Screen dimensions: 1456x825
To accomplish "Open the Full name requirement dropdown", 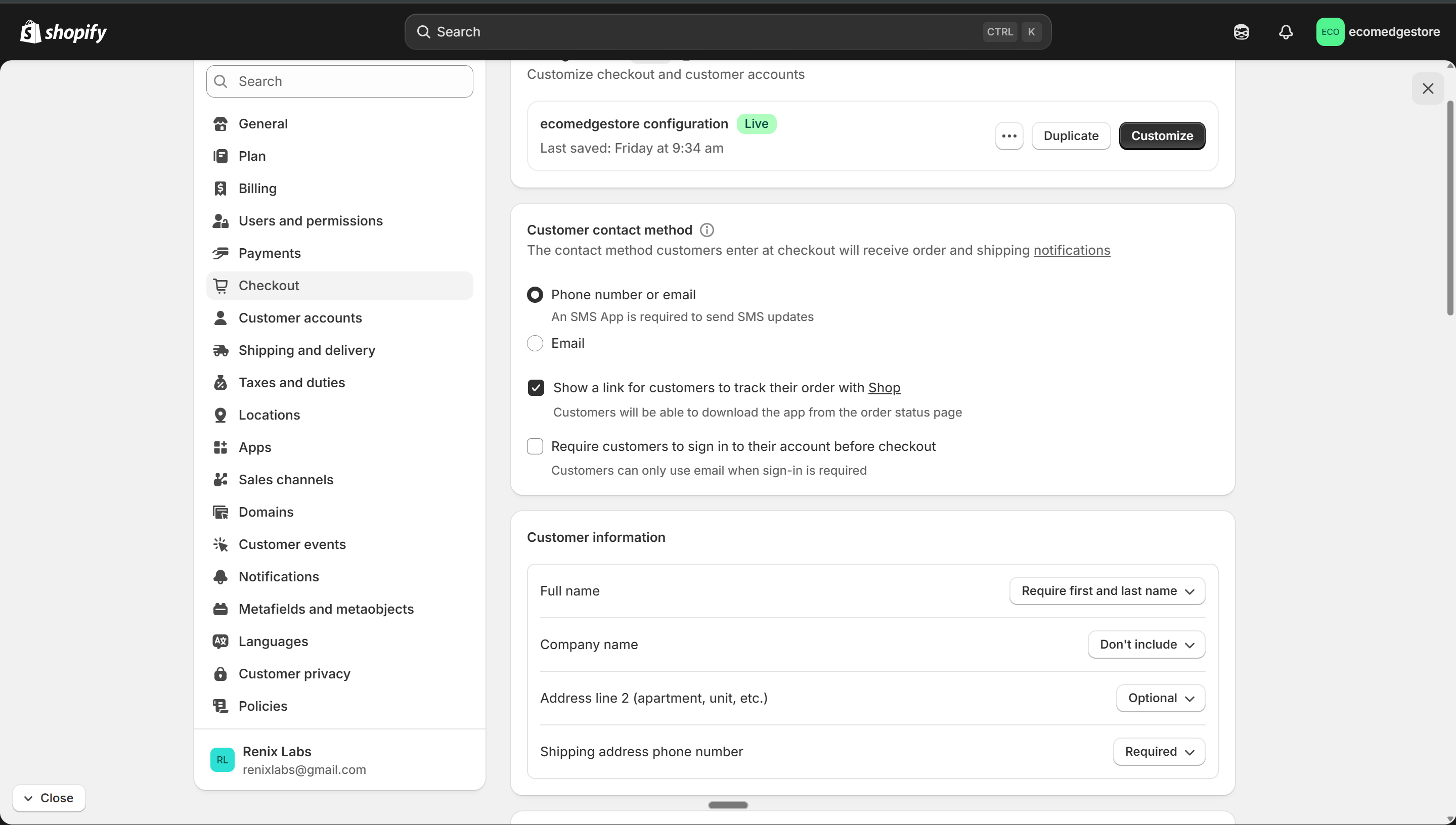I will tap(1106, 590).
